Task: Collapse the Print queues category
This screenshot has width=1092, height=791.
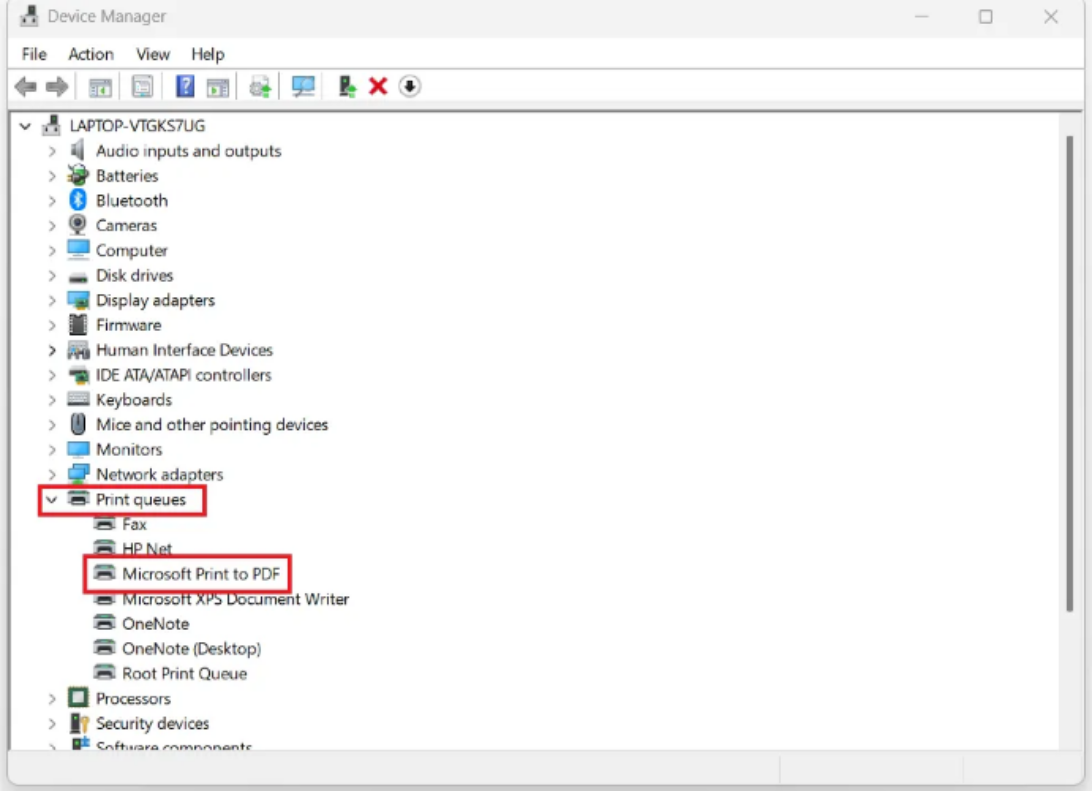Action: point(51,499)
